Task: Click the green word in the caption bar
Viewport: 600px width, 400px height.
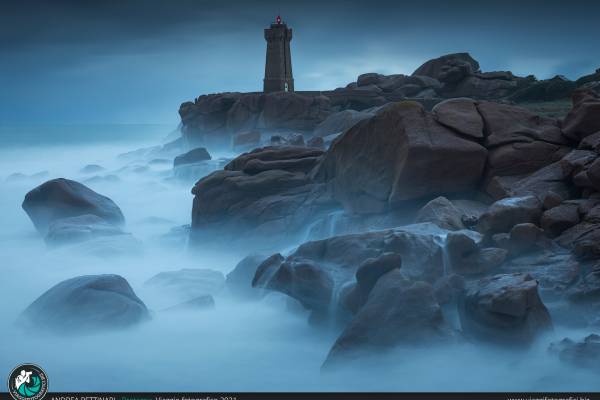Action: [136, 397]
